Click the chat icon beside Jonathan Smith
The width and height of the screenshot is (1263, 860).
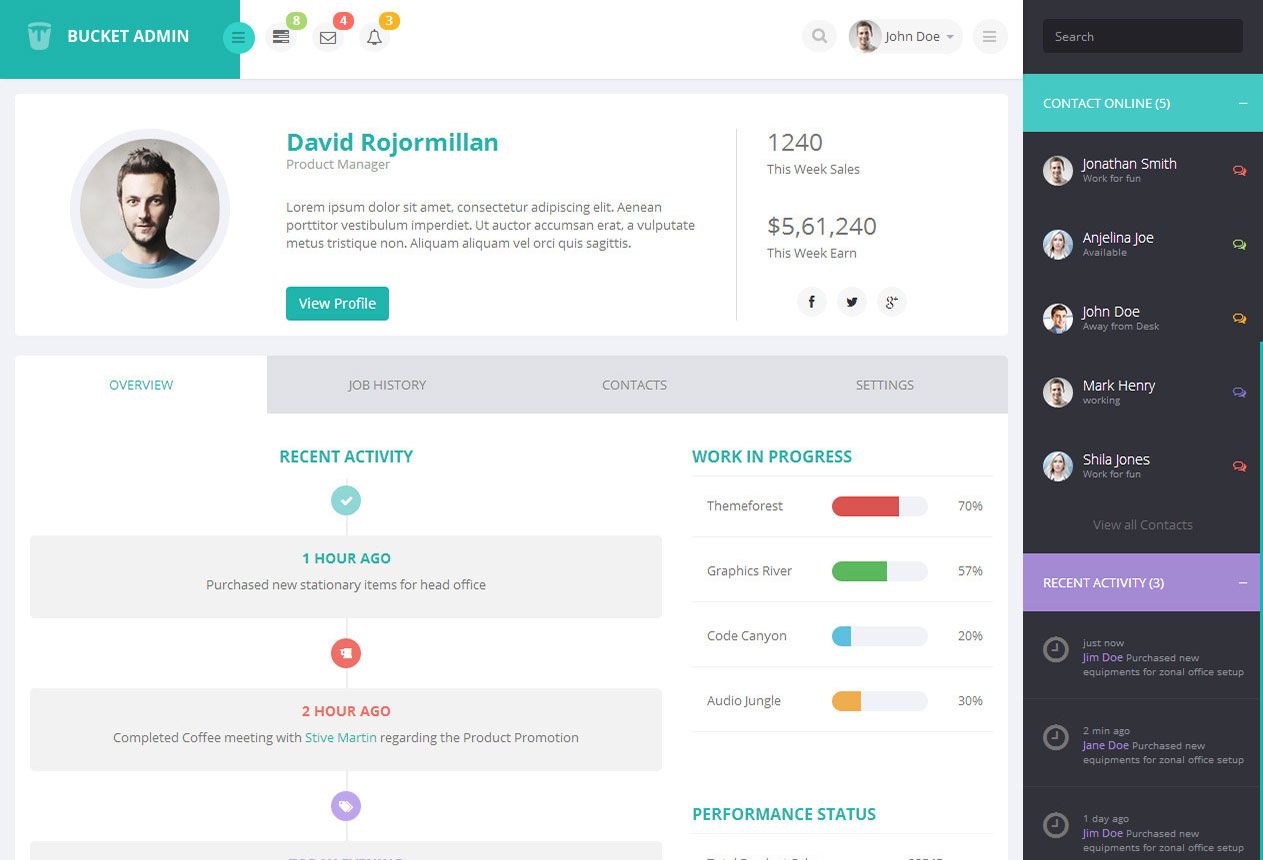pyautogui.click(x=1239, y=171)
